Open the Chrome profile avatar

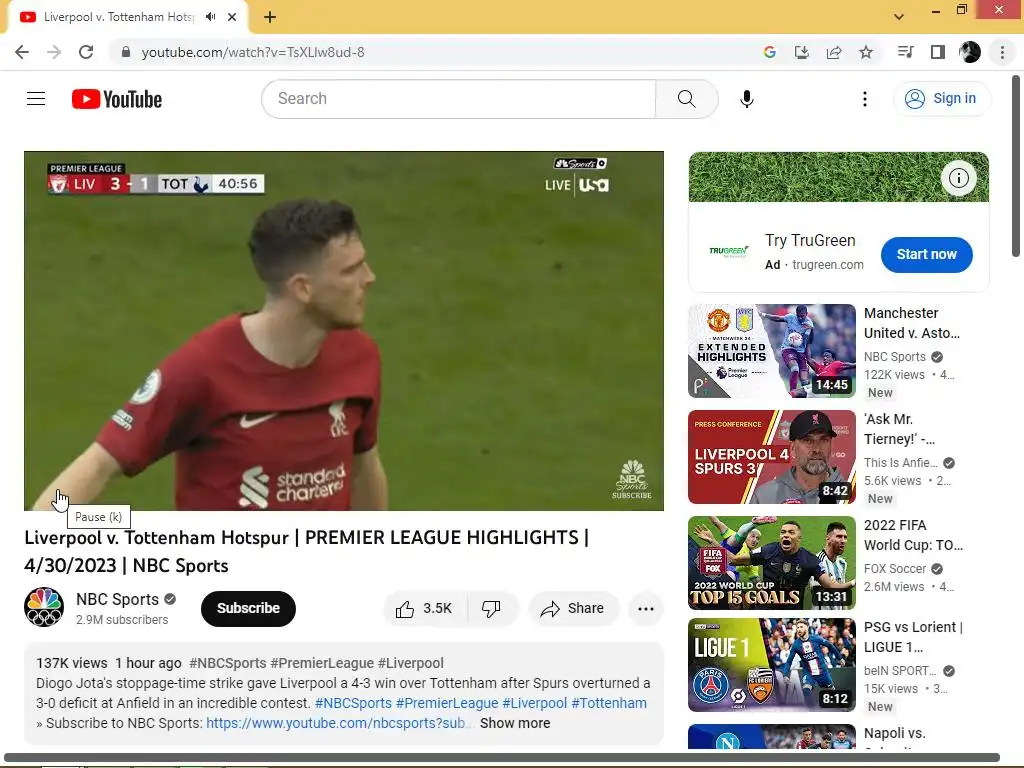point(970,52)
